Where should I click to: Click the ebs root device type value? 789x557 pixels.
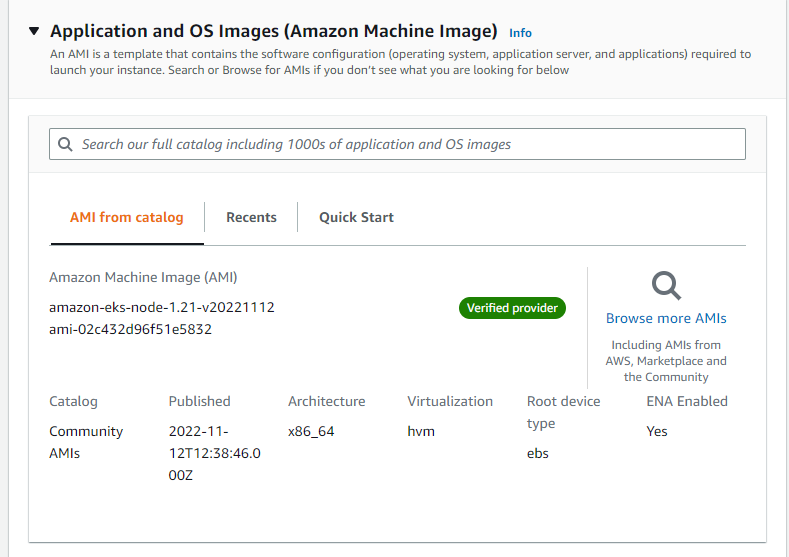coord(537,453)
